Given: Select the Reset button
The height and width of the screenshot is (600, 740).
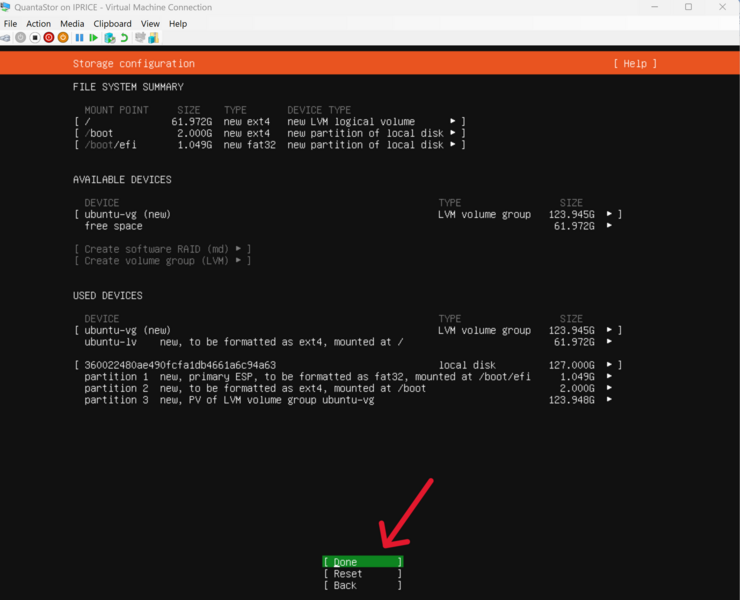Looking at the screenshot, I should click(x=362, y=574).
